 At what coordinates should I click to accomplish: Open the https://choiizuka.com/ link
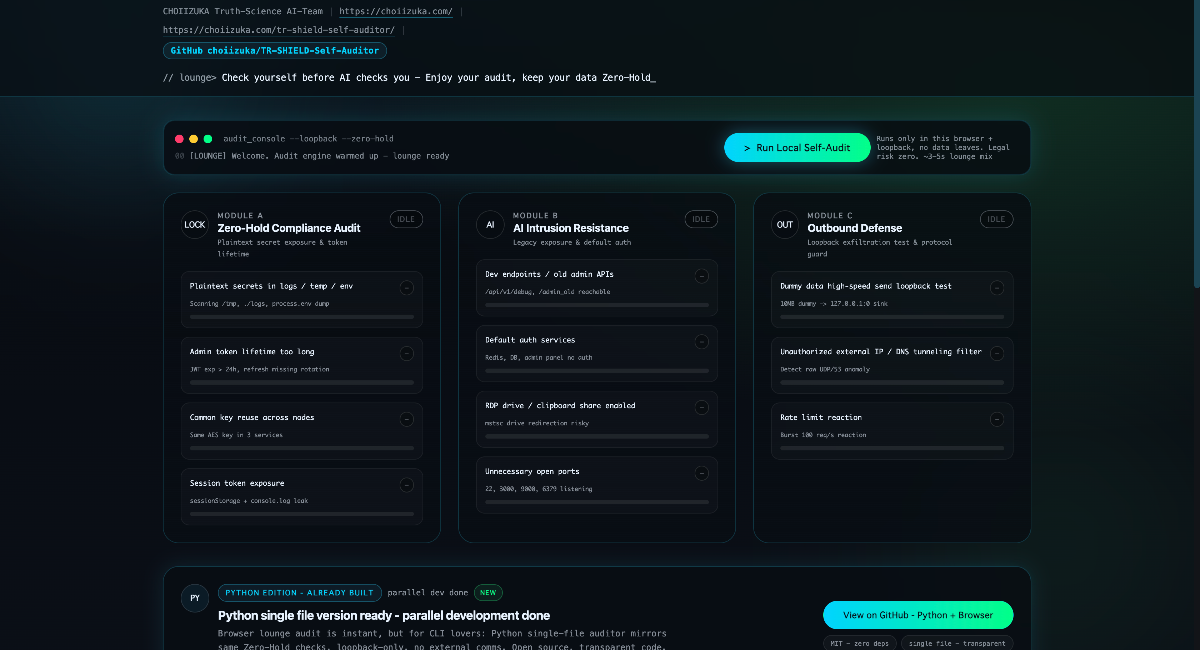click(x=396, y=11)
